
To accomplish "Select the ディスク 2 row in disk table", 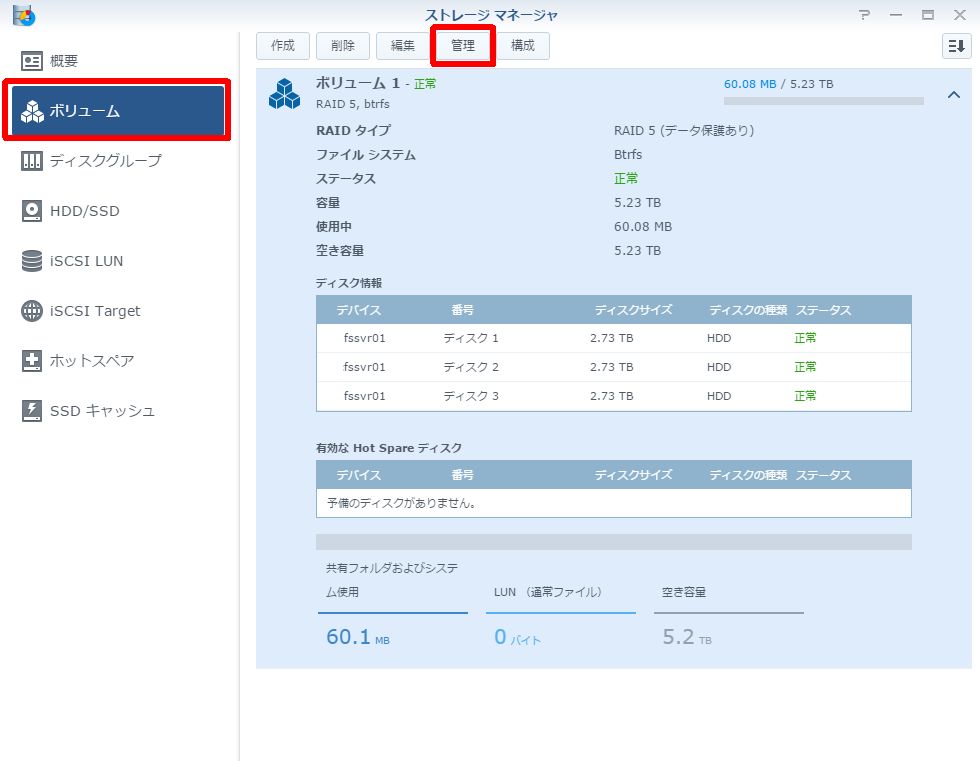I will (x=613, y=367).
